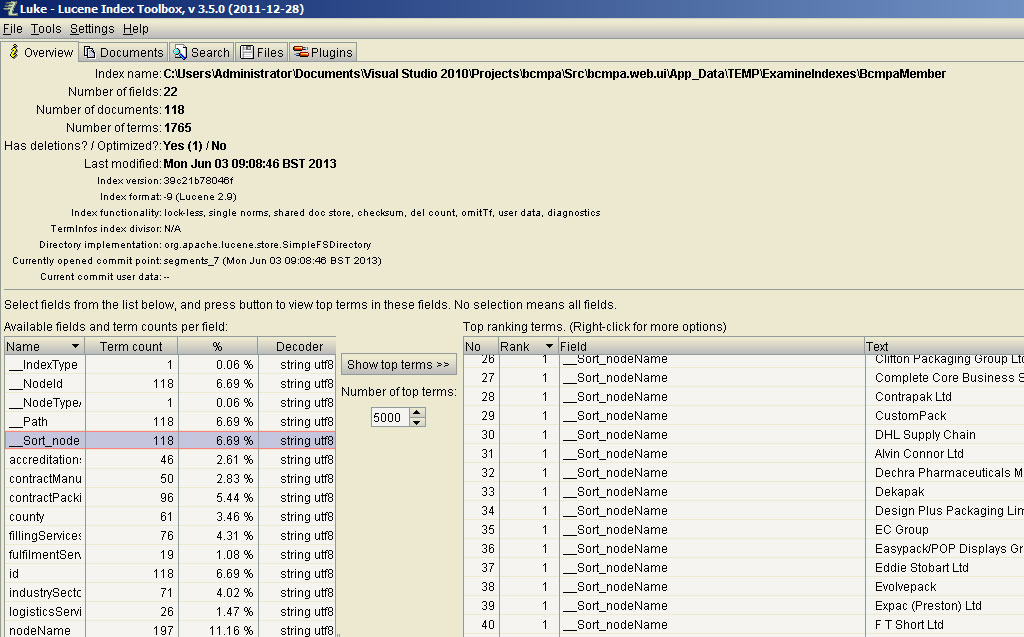Click the Field column header
1024x637 pixels.
pos(711,346)
